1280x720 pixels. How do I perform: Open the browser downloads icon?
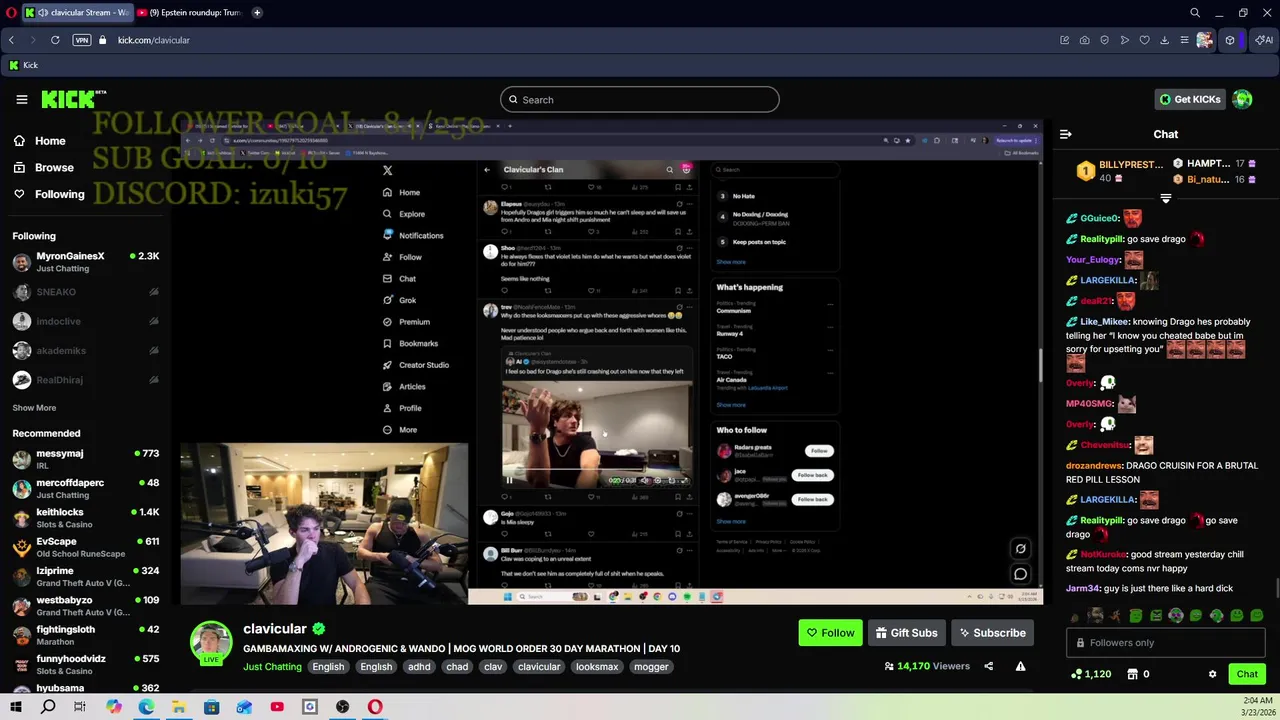point(1164,40)
